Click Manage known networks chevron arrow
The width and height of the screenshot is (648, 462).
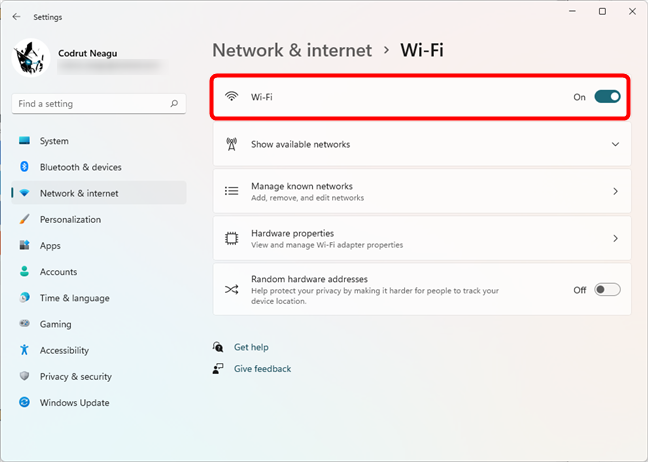[615, 191]
